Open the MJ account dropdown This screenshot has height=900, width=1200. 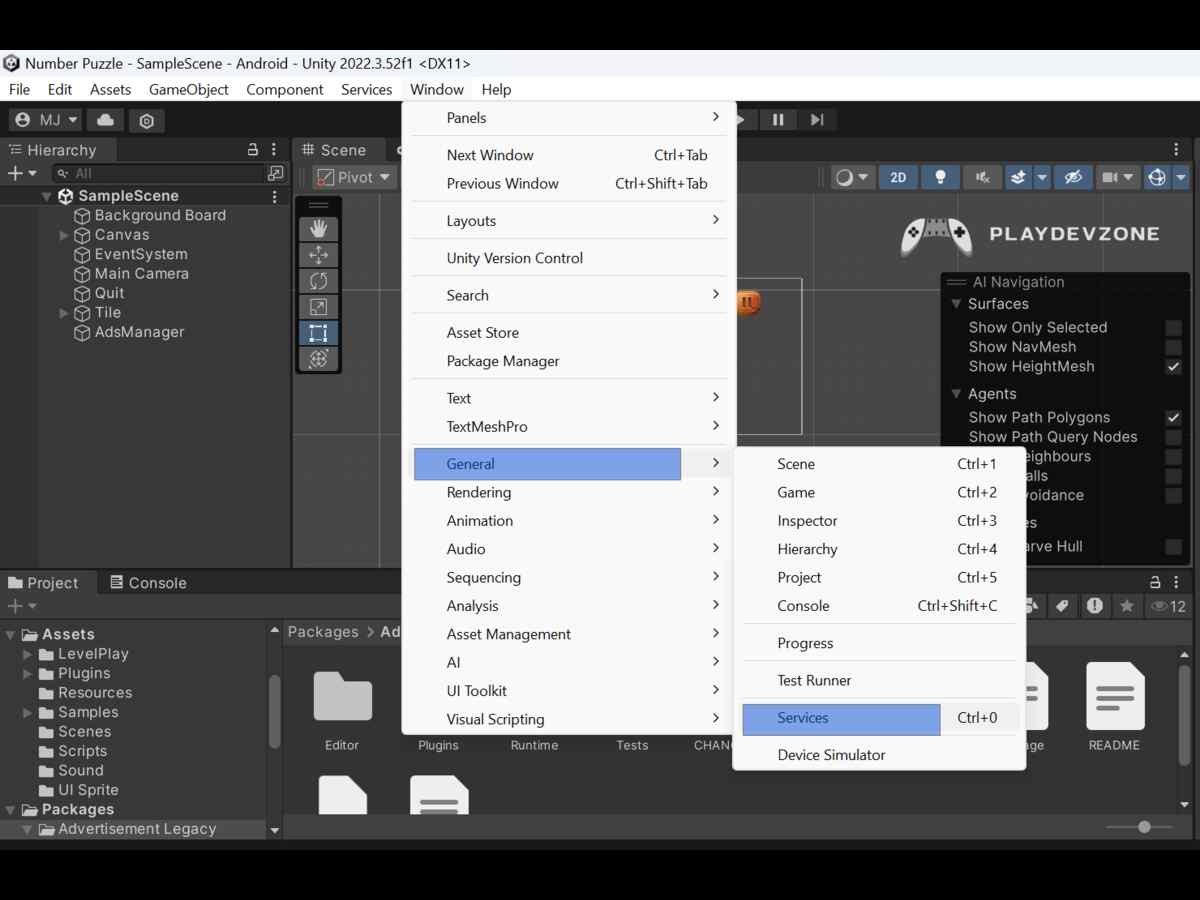pos(46,120)
